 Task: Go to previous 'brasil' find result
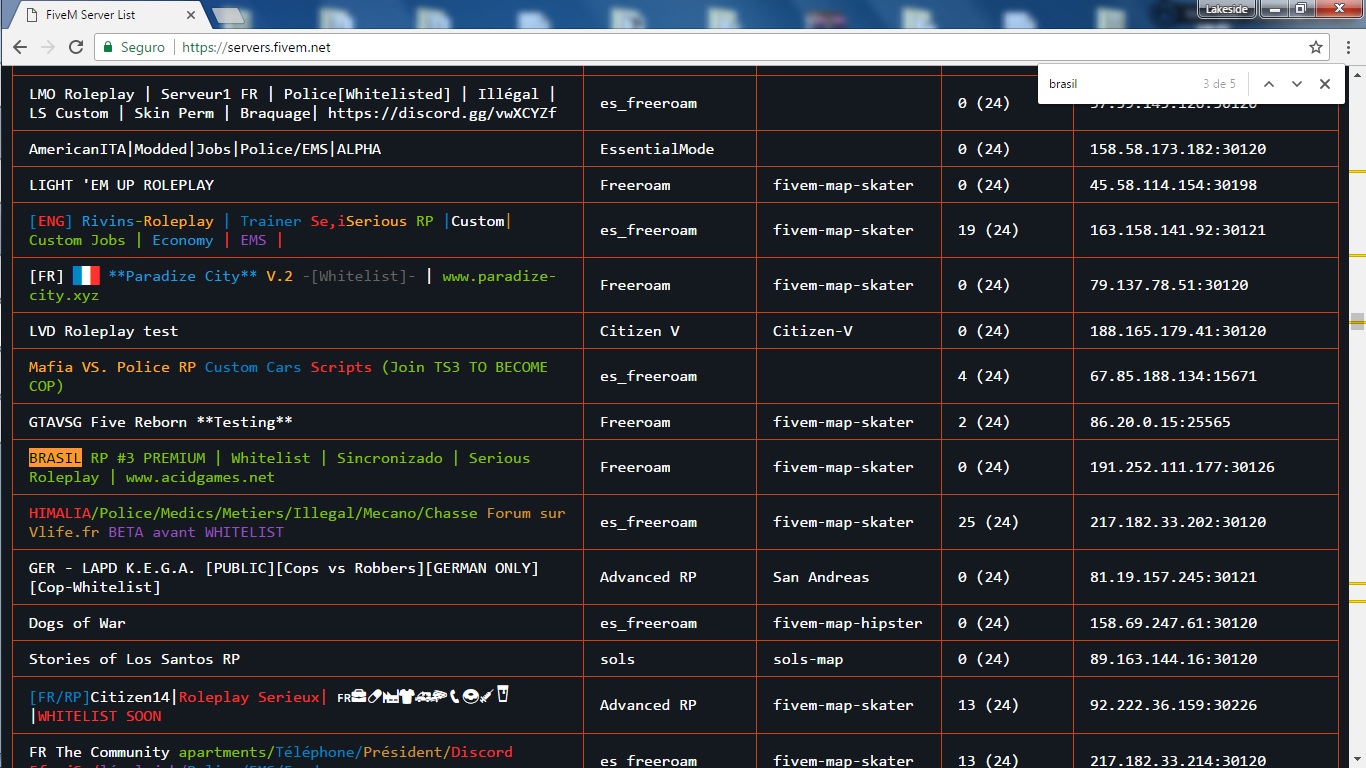coord(1269,84)
